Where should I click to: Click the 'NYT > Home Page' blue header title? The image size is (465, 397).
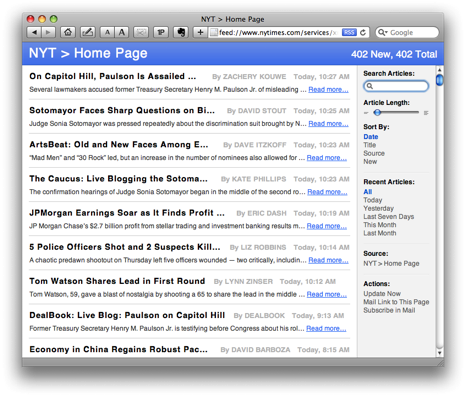coord(88,53)
